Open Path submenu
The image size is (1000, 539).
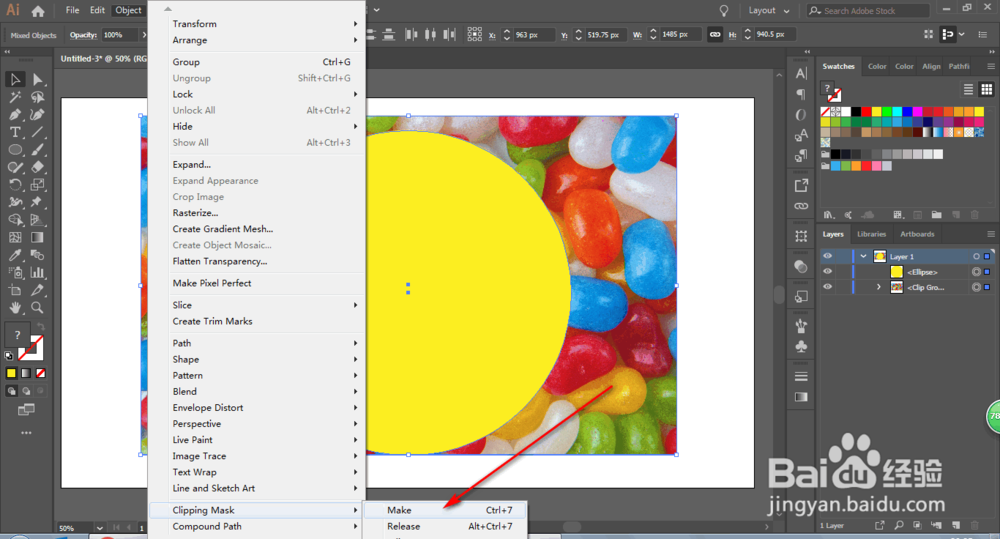(256, 343)
